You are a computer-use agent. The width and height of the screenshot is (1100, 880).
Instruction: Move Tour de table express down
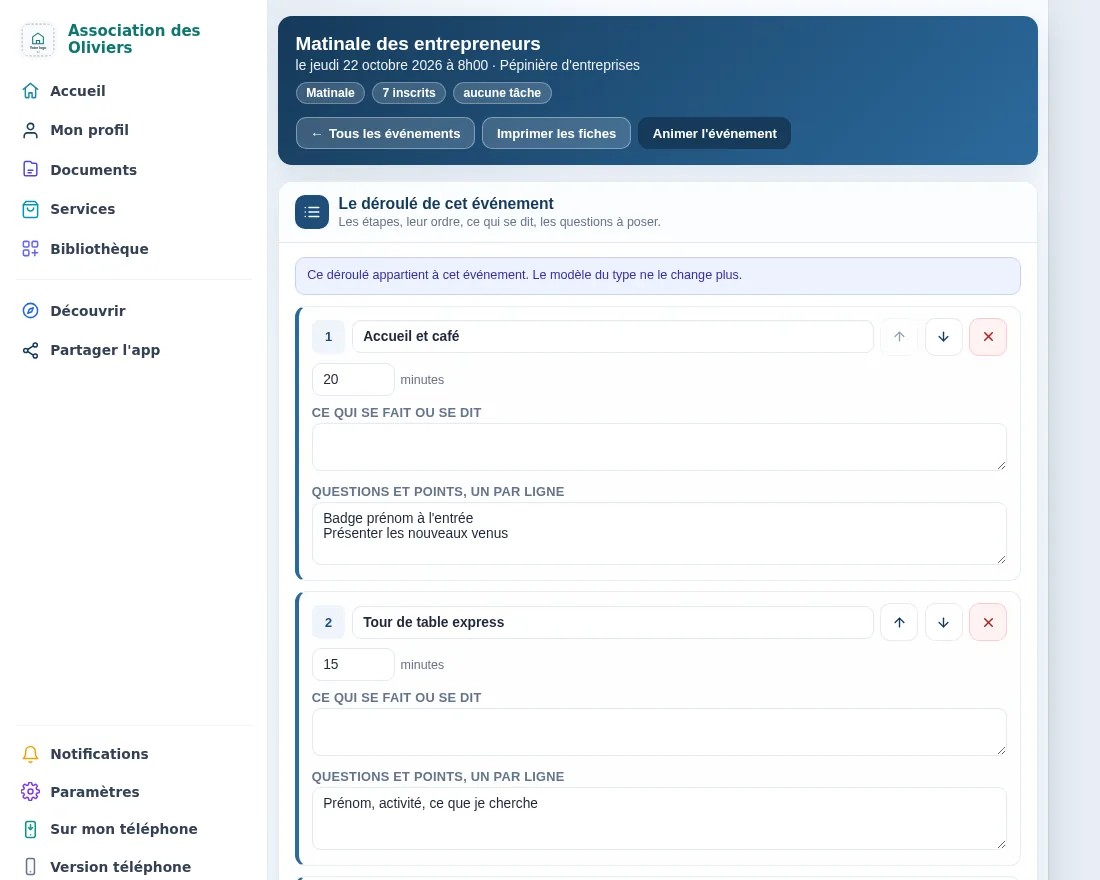click(x=944, y=622)
